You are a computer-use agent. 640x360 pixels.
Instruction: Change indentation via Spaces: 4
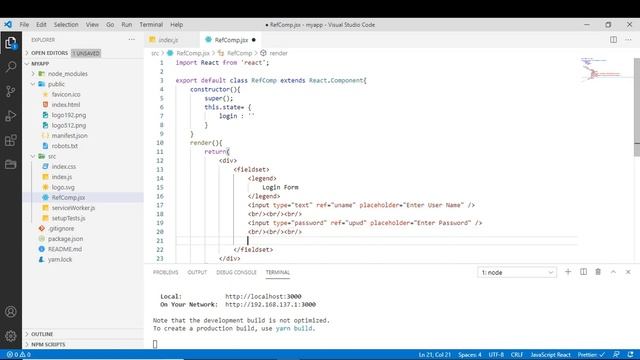(470, 354)
